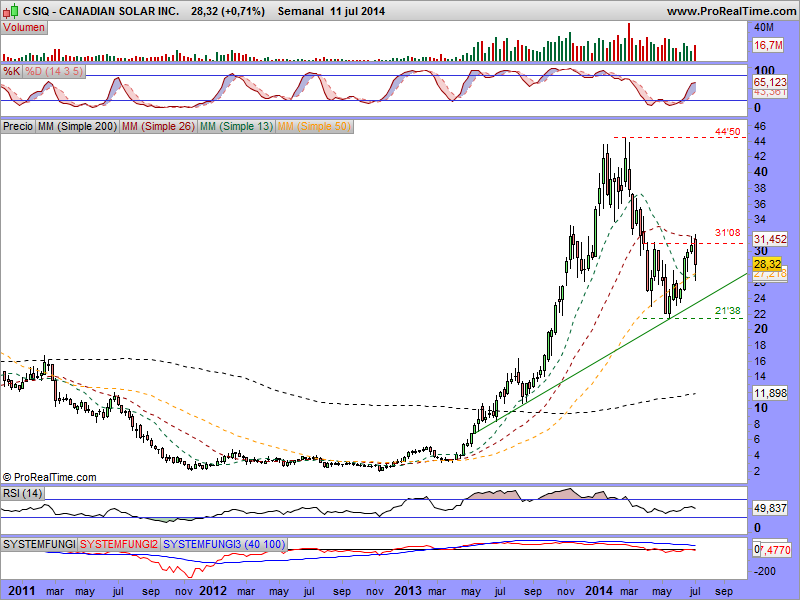Click the Precio panel label
Screen dimensions: 800x600
(x=18, y=126)
